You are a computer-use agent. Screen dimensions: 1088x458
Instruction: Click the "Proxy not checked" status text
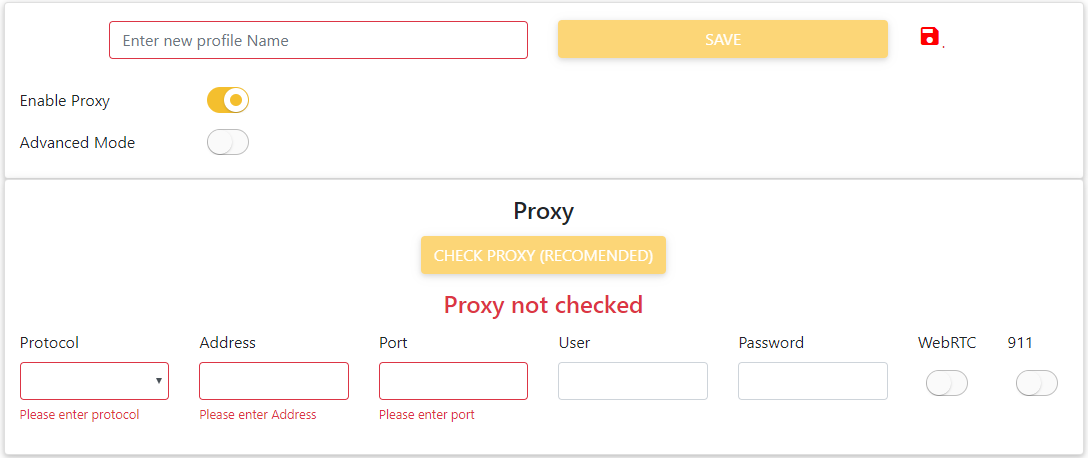543,305
